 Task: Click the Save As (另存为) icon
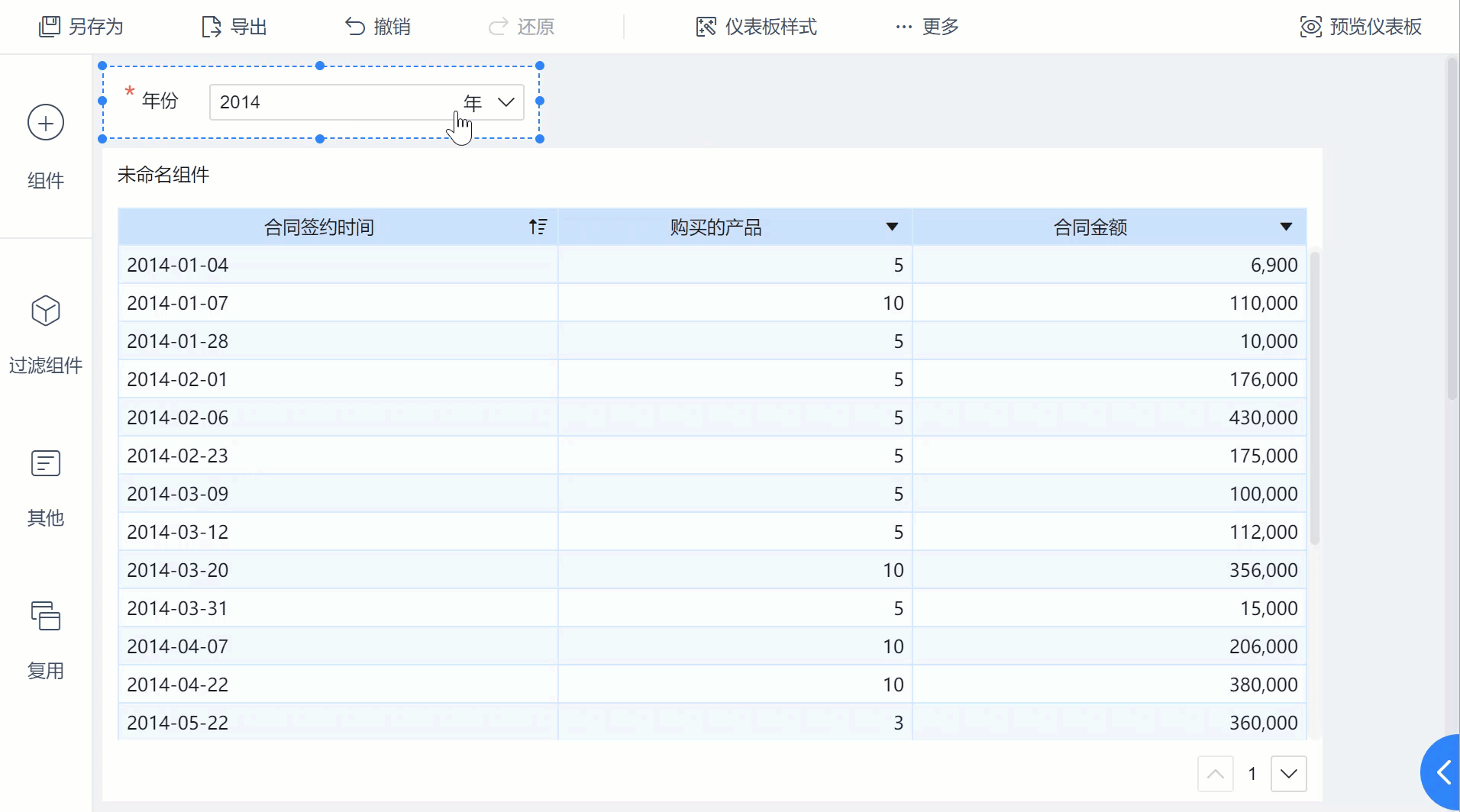tap(50, 27)
